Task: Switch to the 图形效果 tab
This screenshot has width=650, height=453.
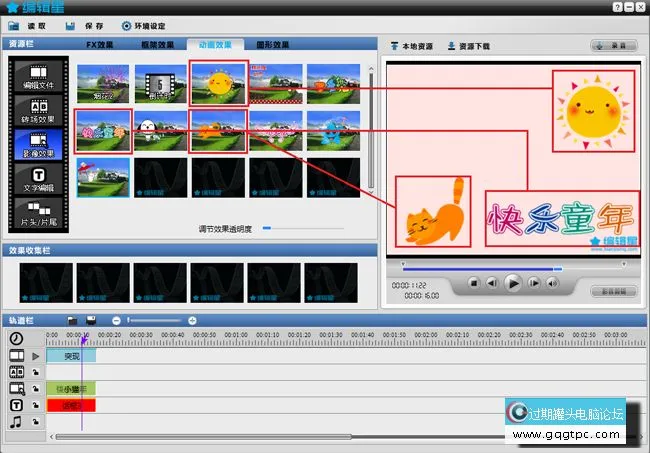Action: (273, 45)
